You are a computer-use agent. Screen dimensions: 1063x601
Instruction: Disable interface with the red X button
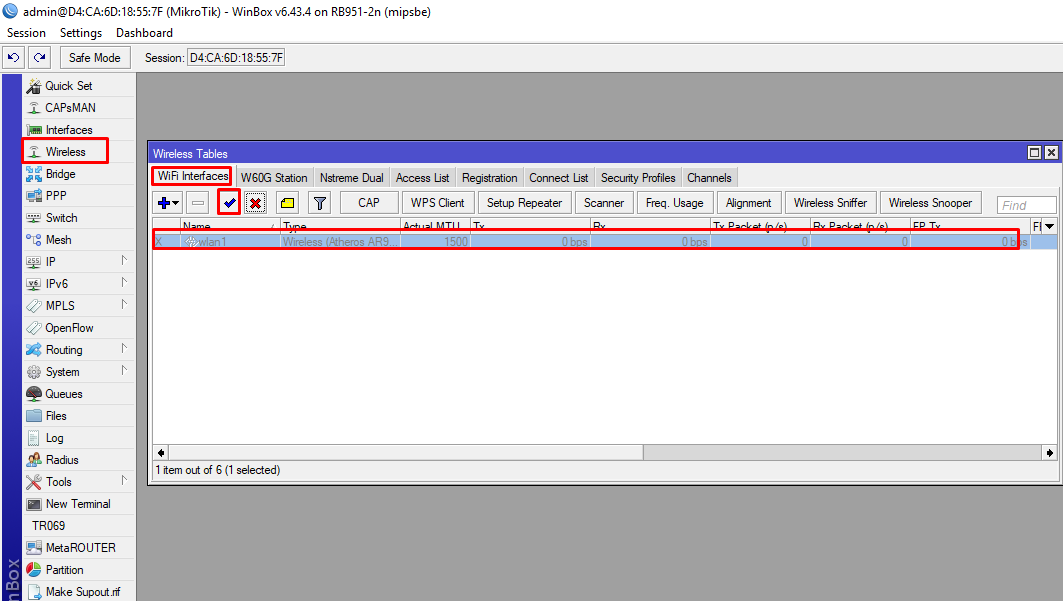tap(255, 203)
